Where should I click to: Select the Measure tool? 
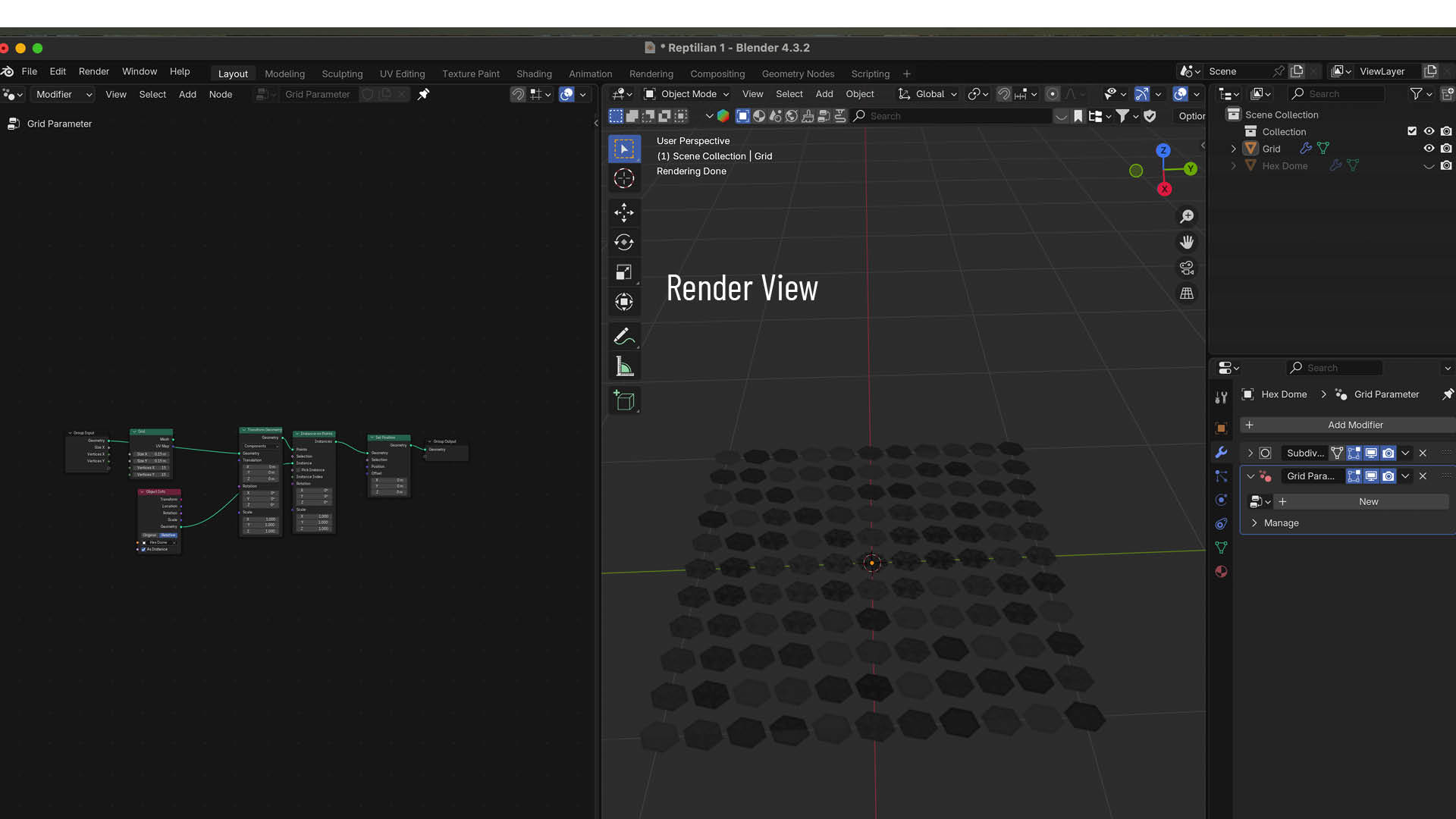coord(623,367)
